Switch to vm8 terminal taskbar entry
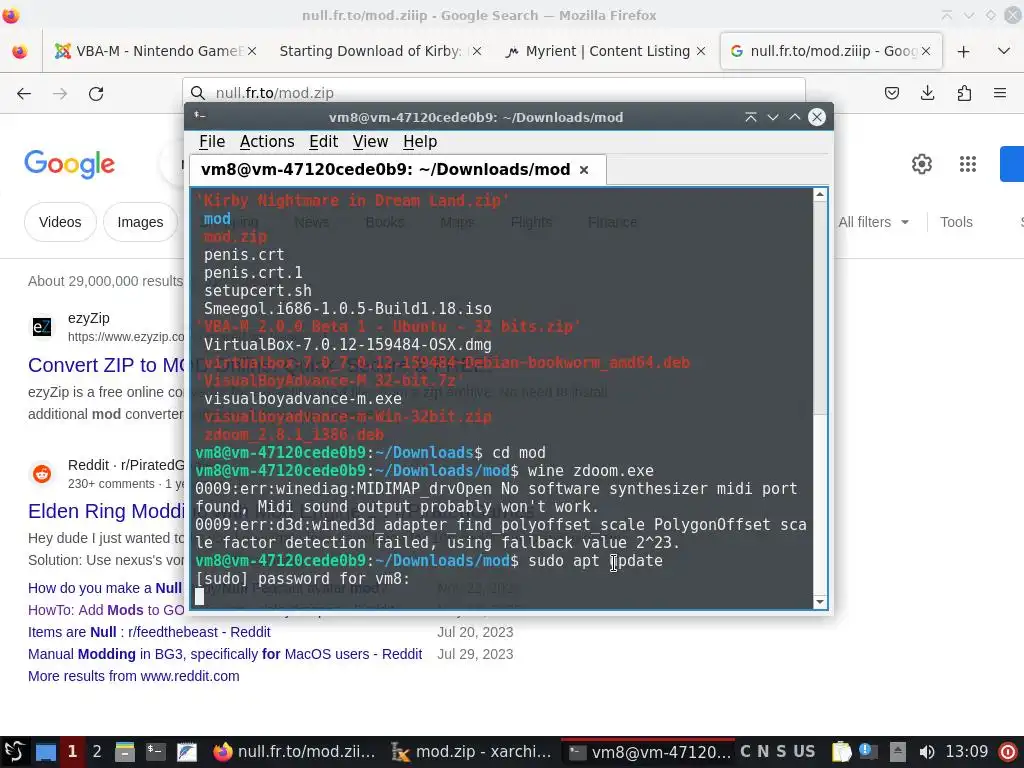The height and width of the screenshot is (768, 1024). (x=648, y=752)
